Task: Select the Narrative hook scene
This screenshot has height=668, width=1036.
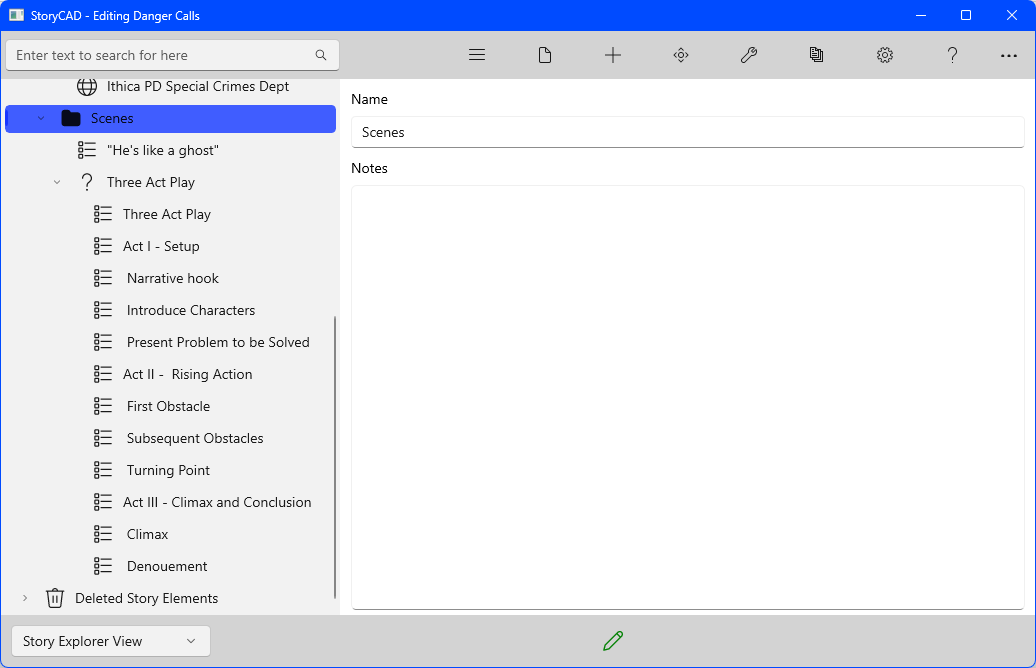Action: 172,278
